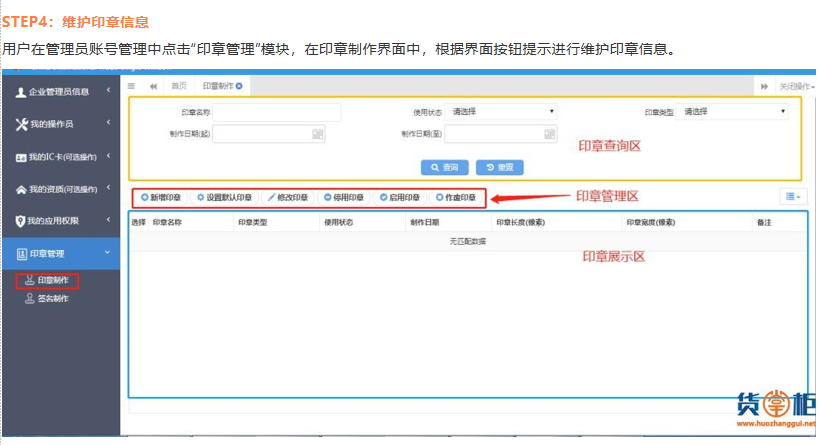
Task: Open the 关闭操作 dropdown menu
Action: (x=796, y=87)
